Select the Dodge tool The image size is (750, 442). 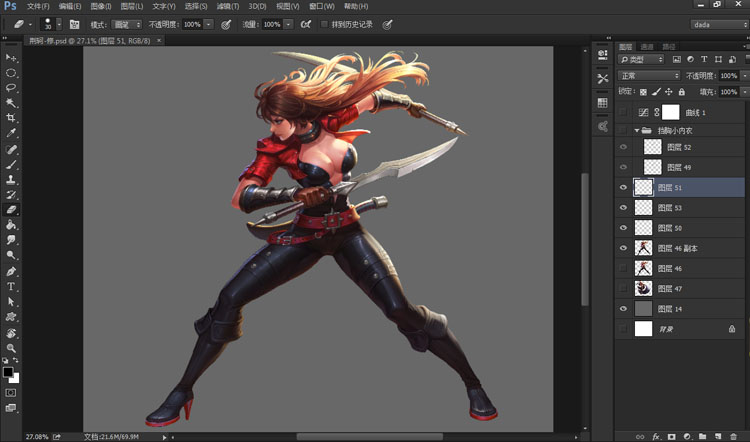pos(11,255)
